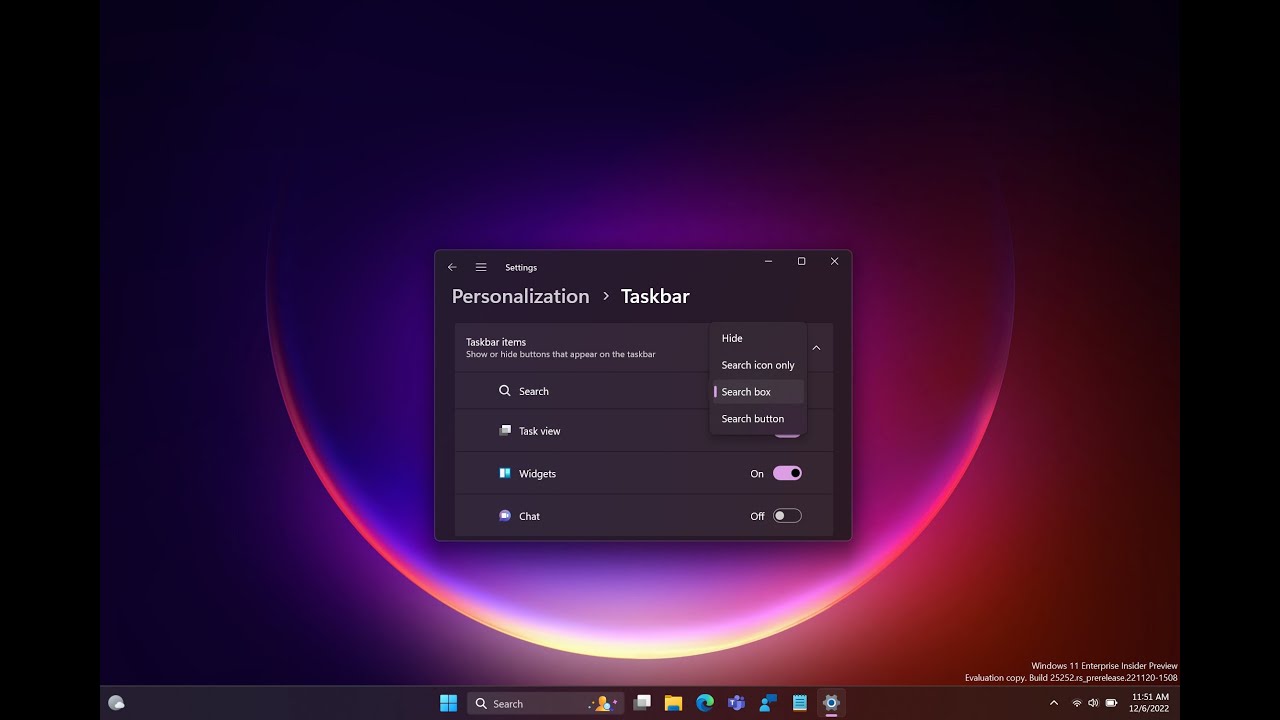Open the Windows Start button
Image resolution: width=1280 pixels, height=720 pixels.
pyautogui.click(x=449, y=703)
